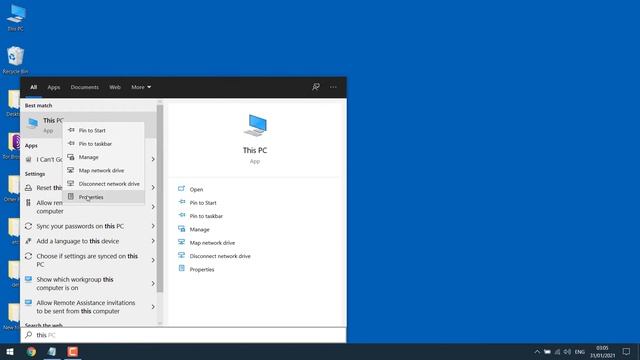Select Allow Remote Assistance invitations result
The image size is (640, 360).
pyautogui.click(x=85, y=307)
